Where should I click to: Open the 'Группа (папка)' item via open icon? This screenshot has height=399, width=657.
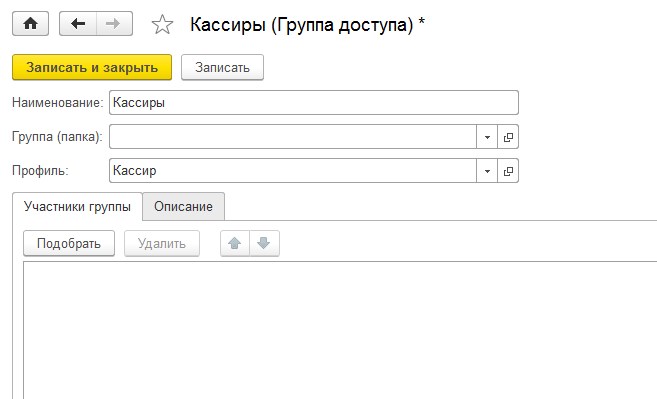(x=508, y=137)
